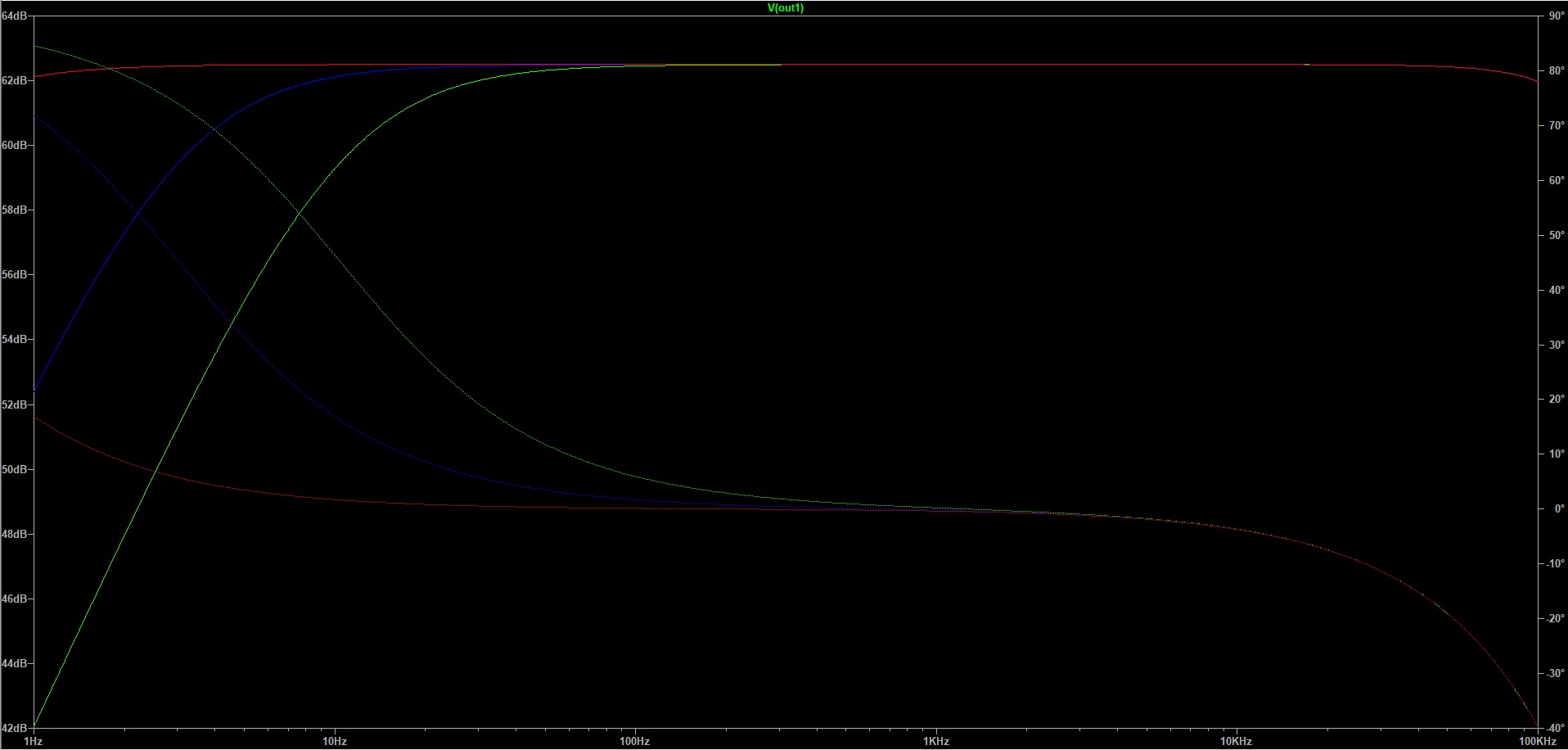Viewport: 1568px width, 750px height.
Task: Select the 70° phase axis tick
Action: (x=1556, y=125)
